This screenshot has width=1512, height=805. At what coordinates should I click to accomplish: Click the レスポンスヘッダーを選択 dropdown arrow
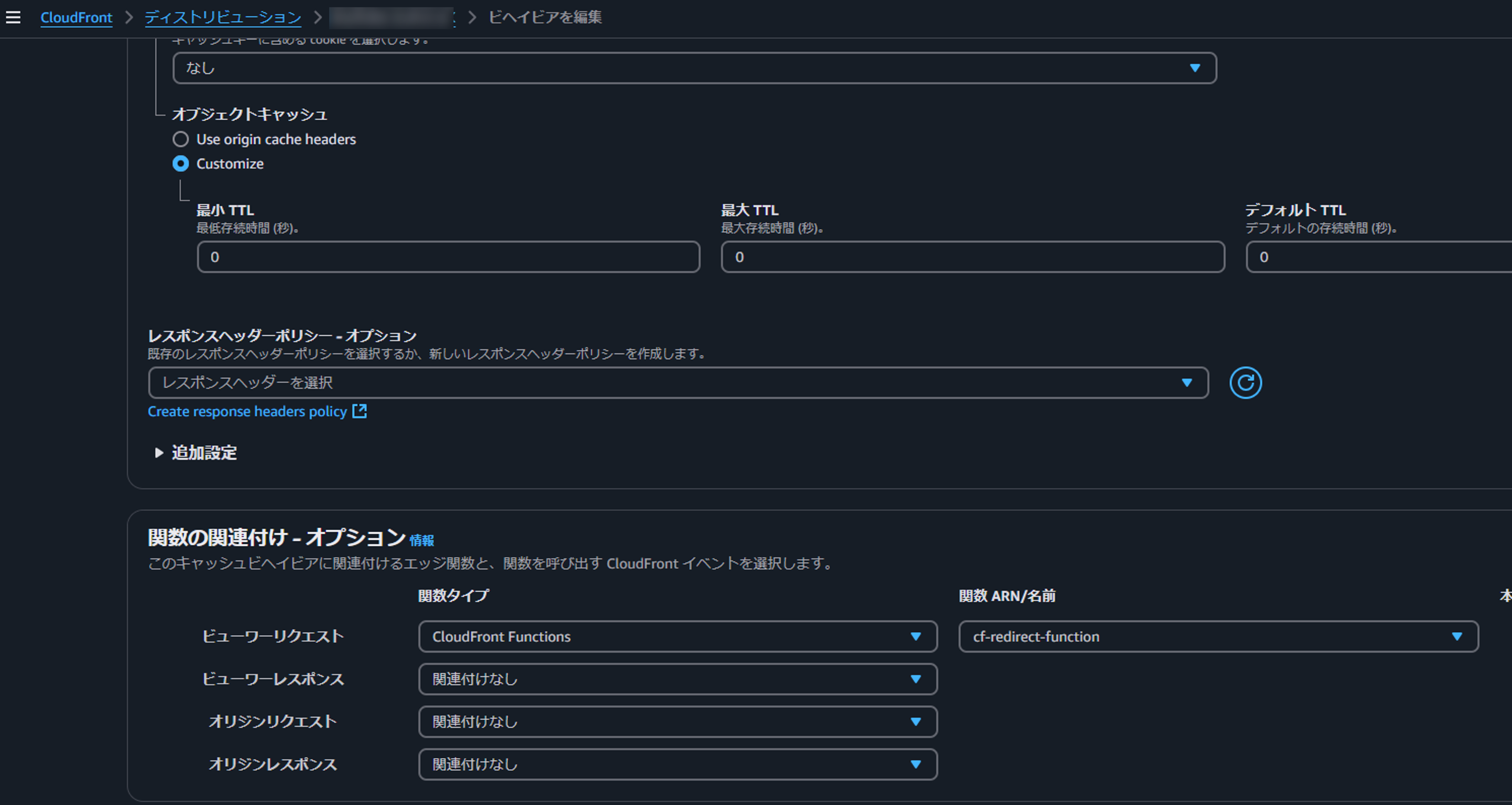pos(1186,382)
